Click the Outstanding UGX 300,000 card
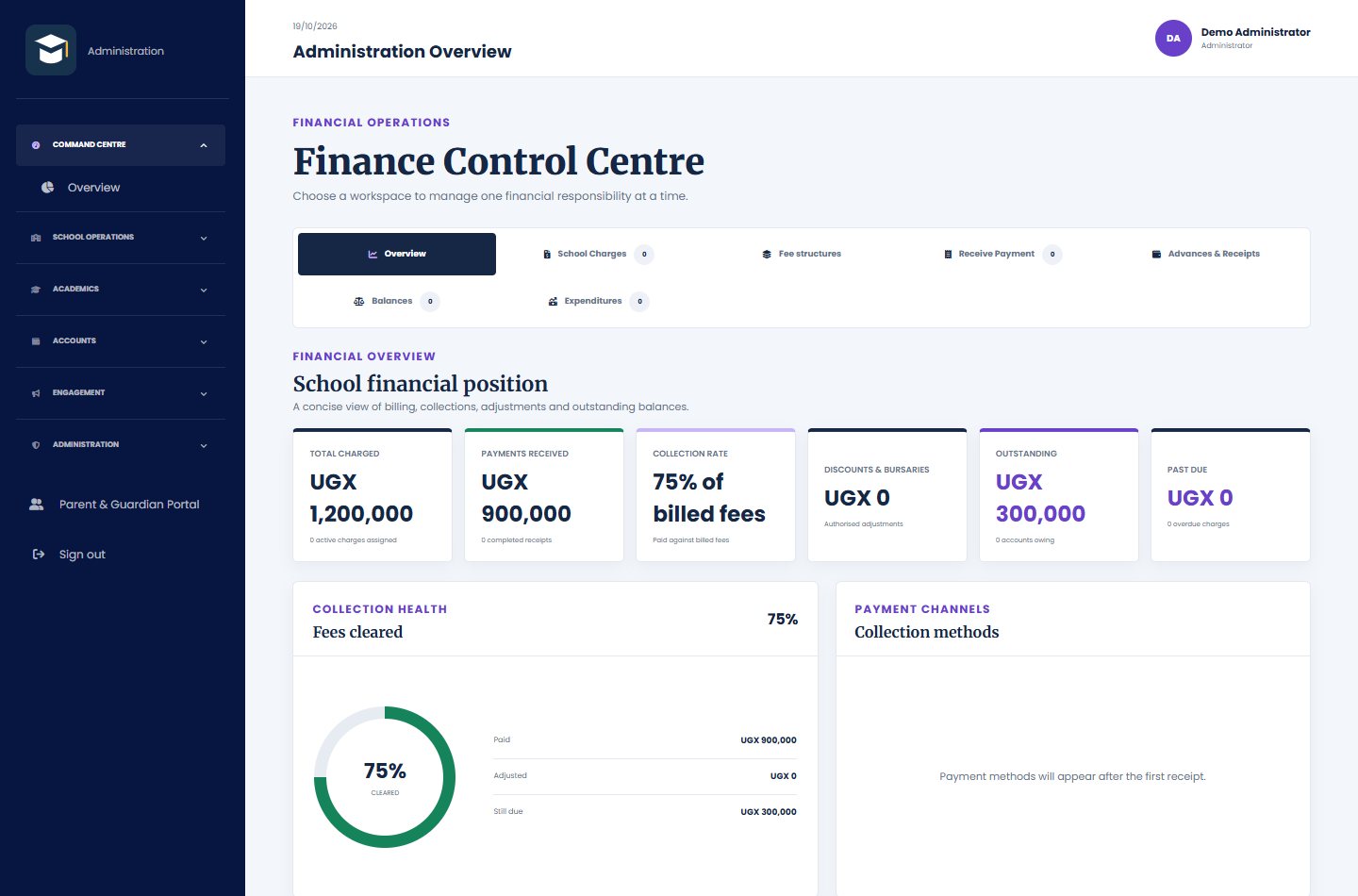 [x=1059, y=495]
